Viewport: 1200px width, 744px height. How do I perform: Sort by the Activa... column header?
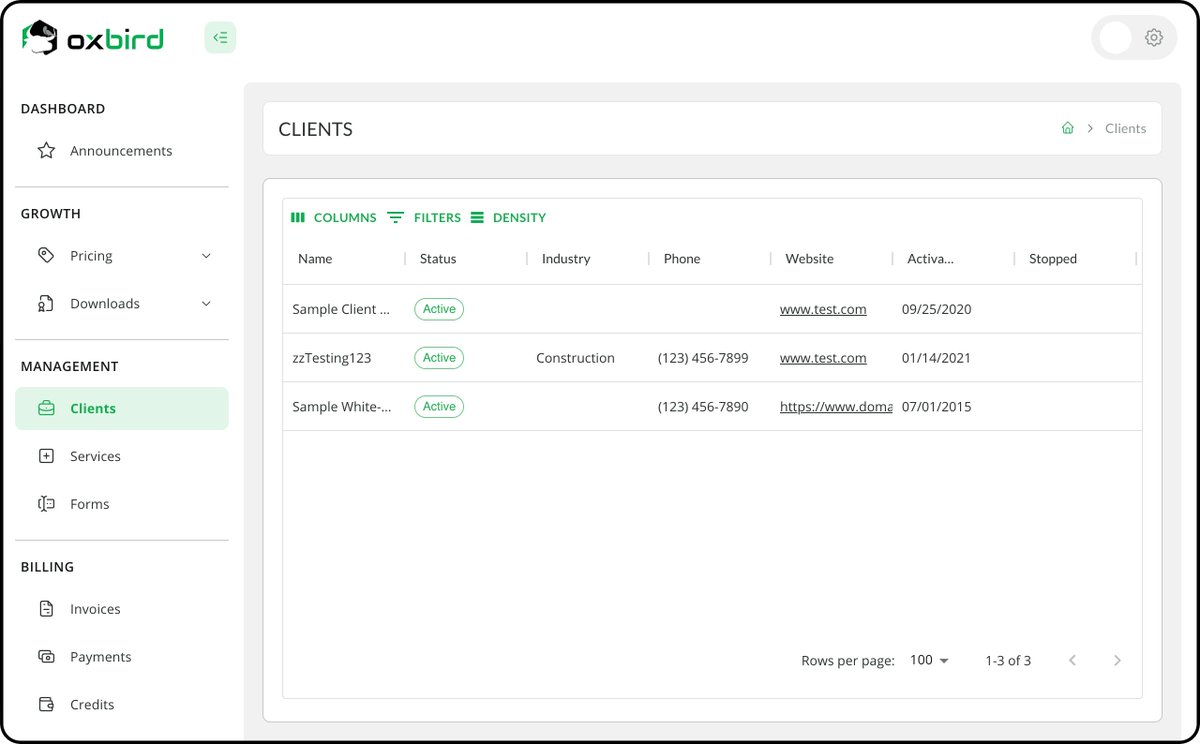click(930, 259)
